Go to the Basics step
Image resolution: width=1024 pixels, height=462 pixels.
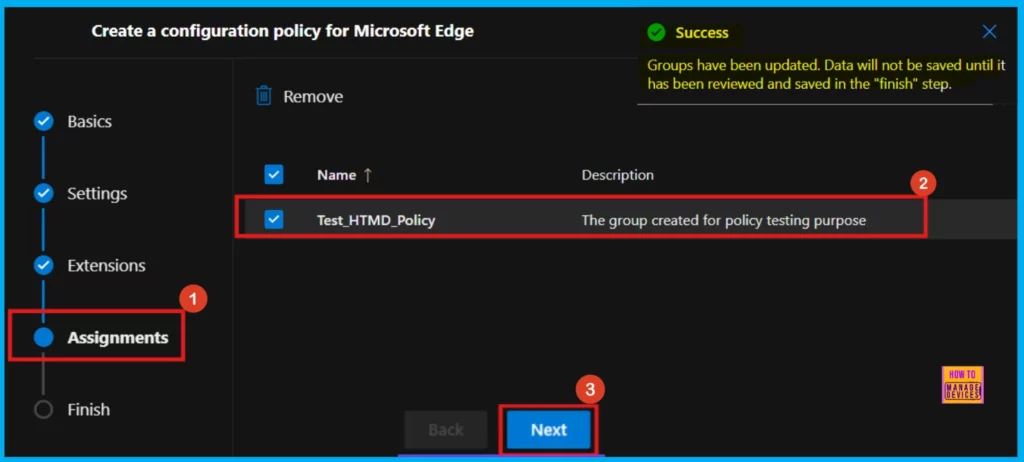[89, 122]
